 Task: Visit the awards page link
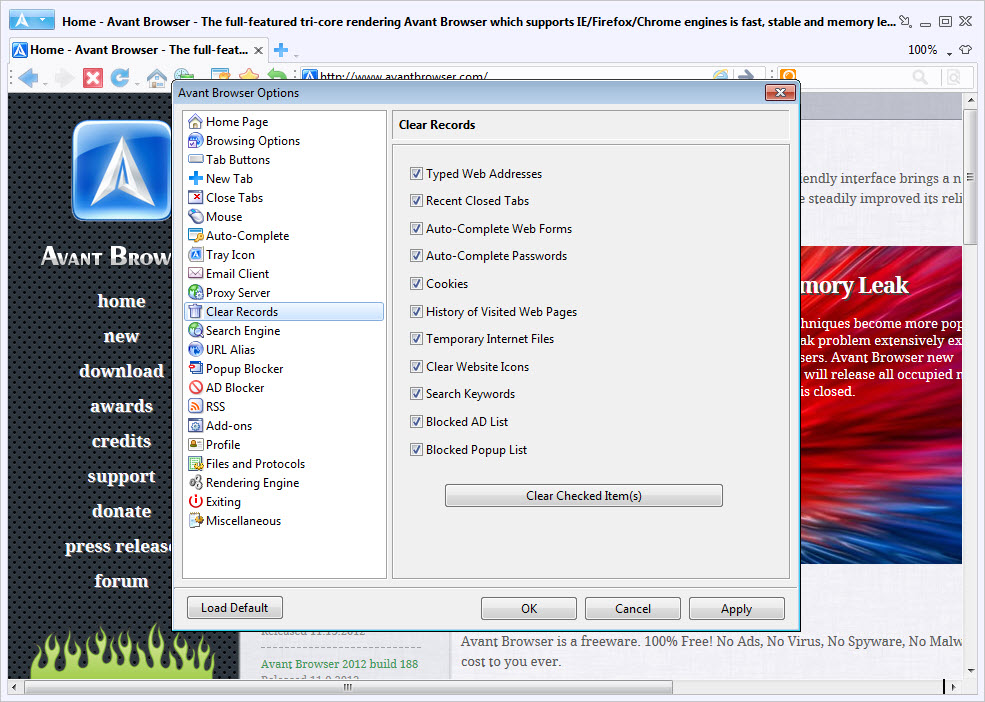click(121, 406)
